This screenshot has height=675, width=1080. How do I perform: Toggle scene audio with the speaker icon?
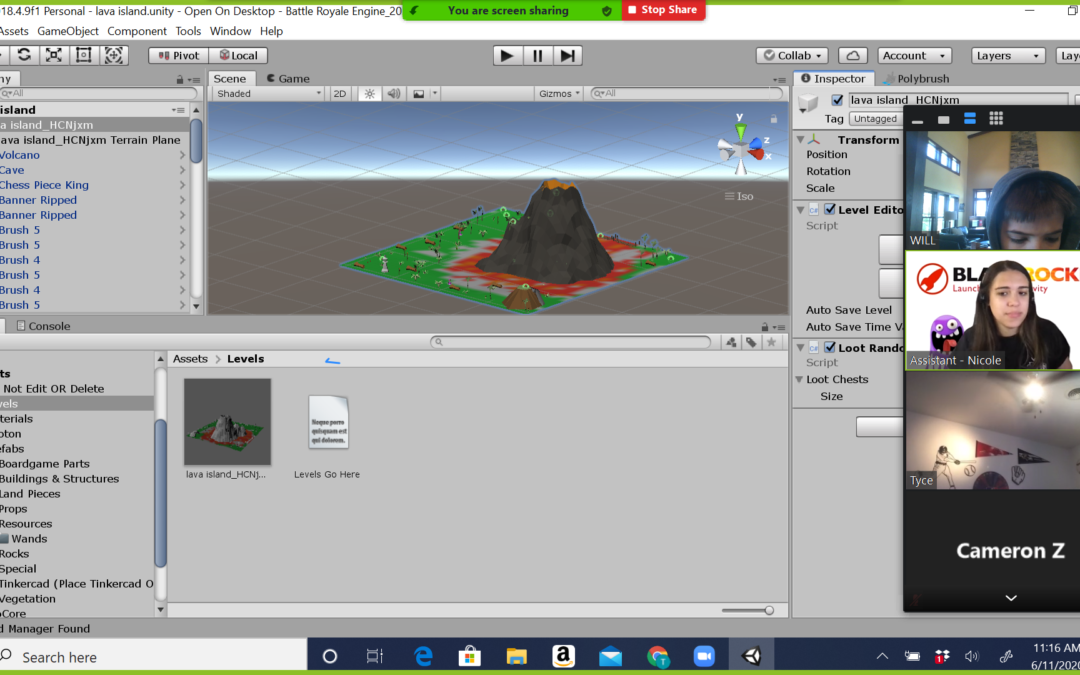point(393,94)
